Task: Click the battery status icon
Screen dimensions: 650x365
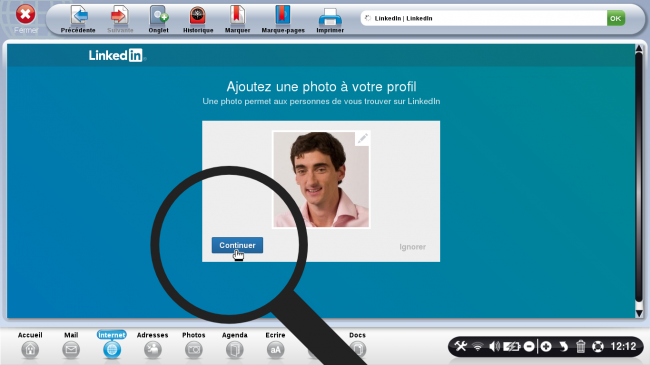Action: [x=512, y=346]
